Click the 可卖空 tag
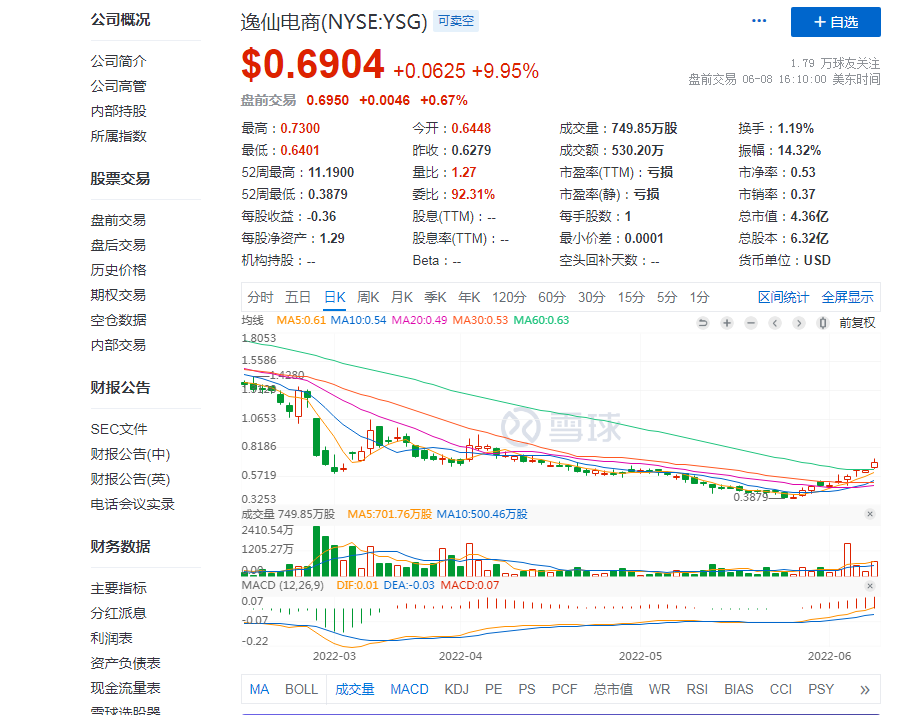The image size is (913, 715). click(456, 22)
